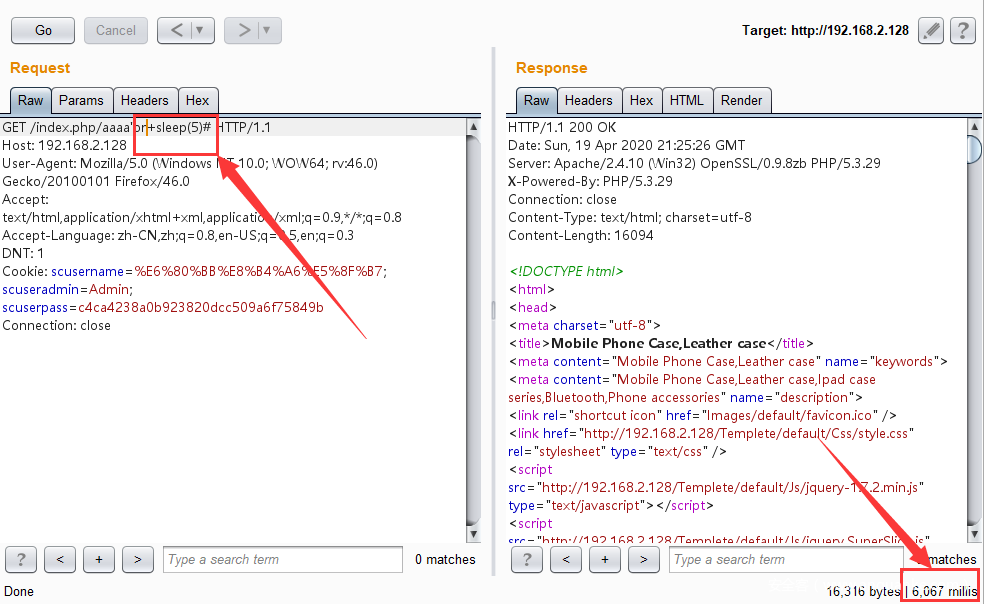Open the response HTML tab
Screen dimensions: 984x604
(686, 100)
